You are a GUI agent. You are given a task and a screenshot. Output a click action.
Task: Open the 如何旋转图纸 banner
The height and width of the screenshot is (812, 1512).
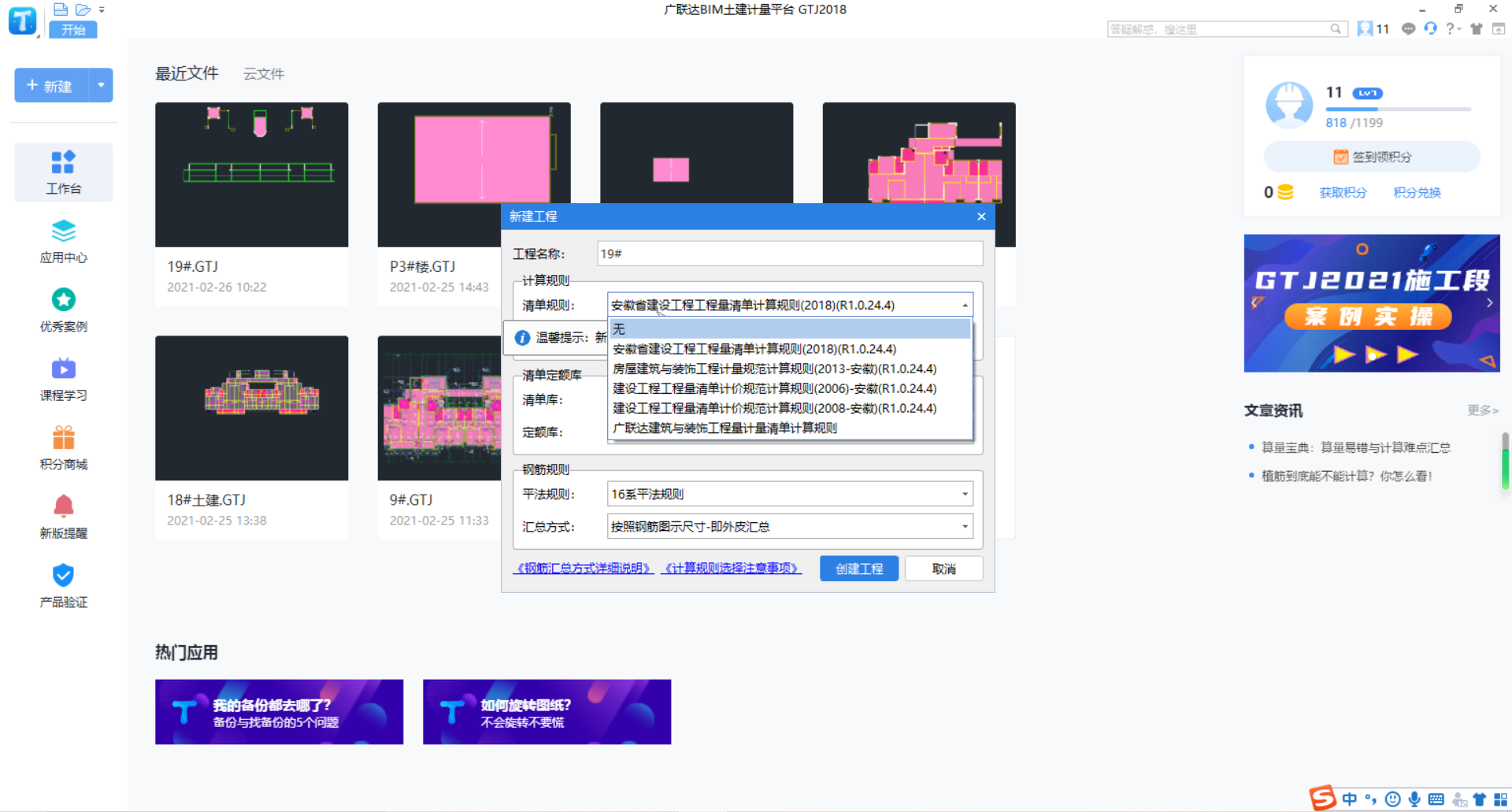point(547,712)
